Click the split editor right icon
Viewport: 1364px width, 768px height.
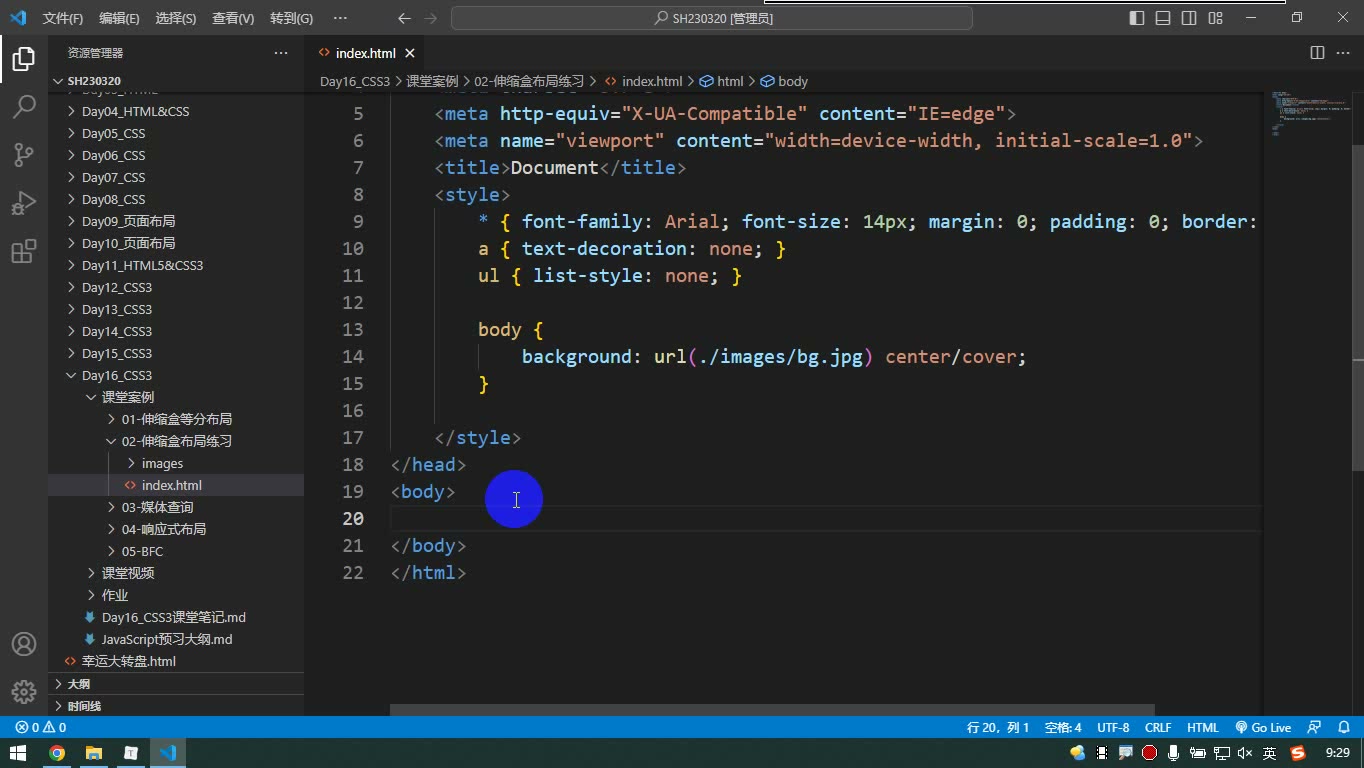tap(1317, 53)
